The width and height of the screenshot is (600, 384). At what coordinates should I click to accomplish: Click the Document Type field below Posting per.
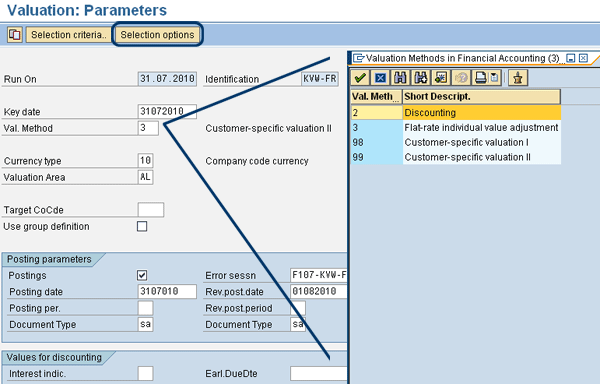(145, 324)
